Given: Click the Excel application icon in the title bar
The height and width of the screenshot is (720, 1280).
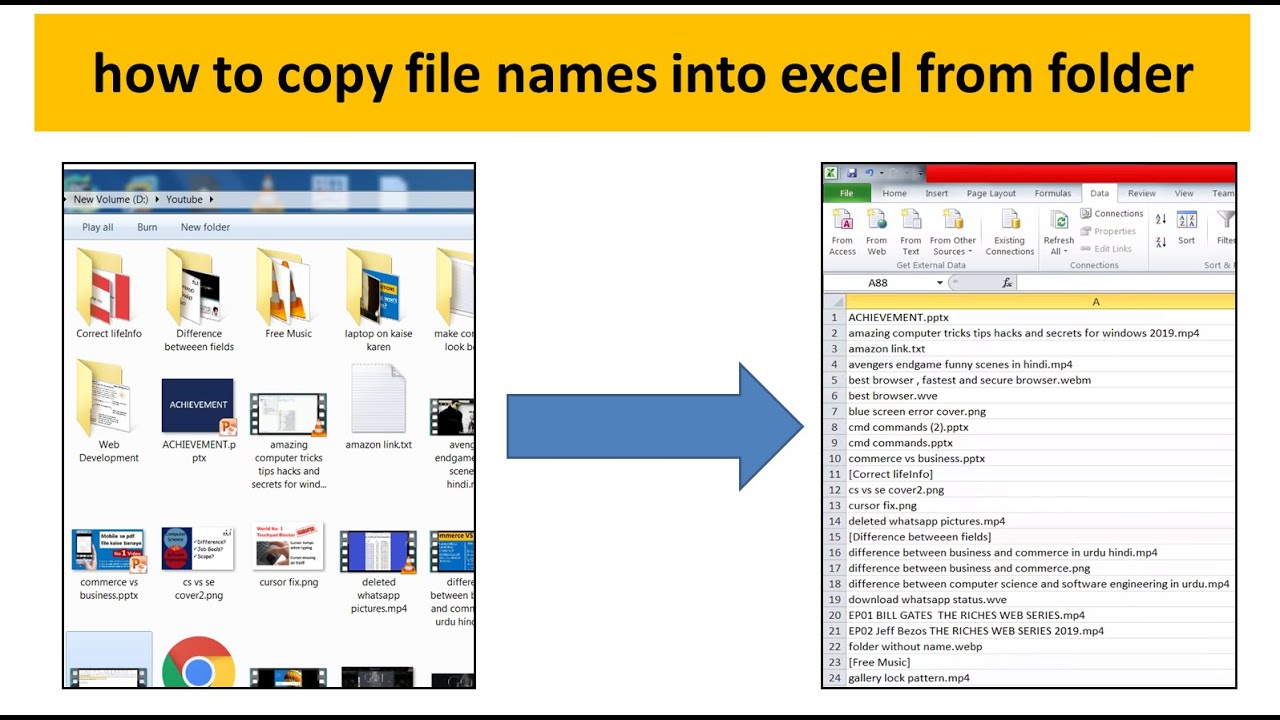Looking at the screenshot, I should coord(831,173).
